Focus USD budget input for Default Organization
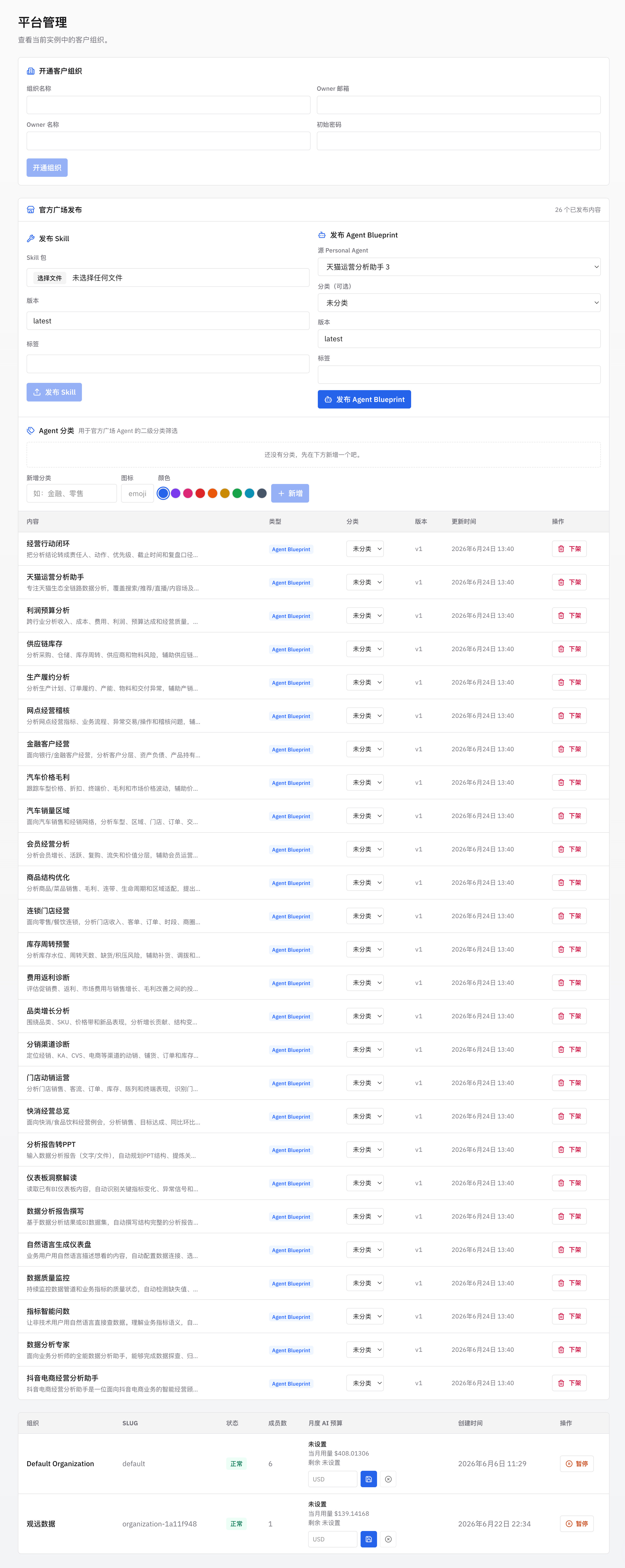Image resolution: width=625 pixels, height=1568 pixels. pyautogui.click(x=333, y=1479)
